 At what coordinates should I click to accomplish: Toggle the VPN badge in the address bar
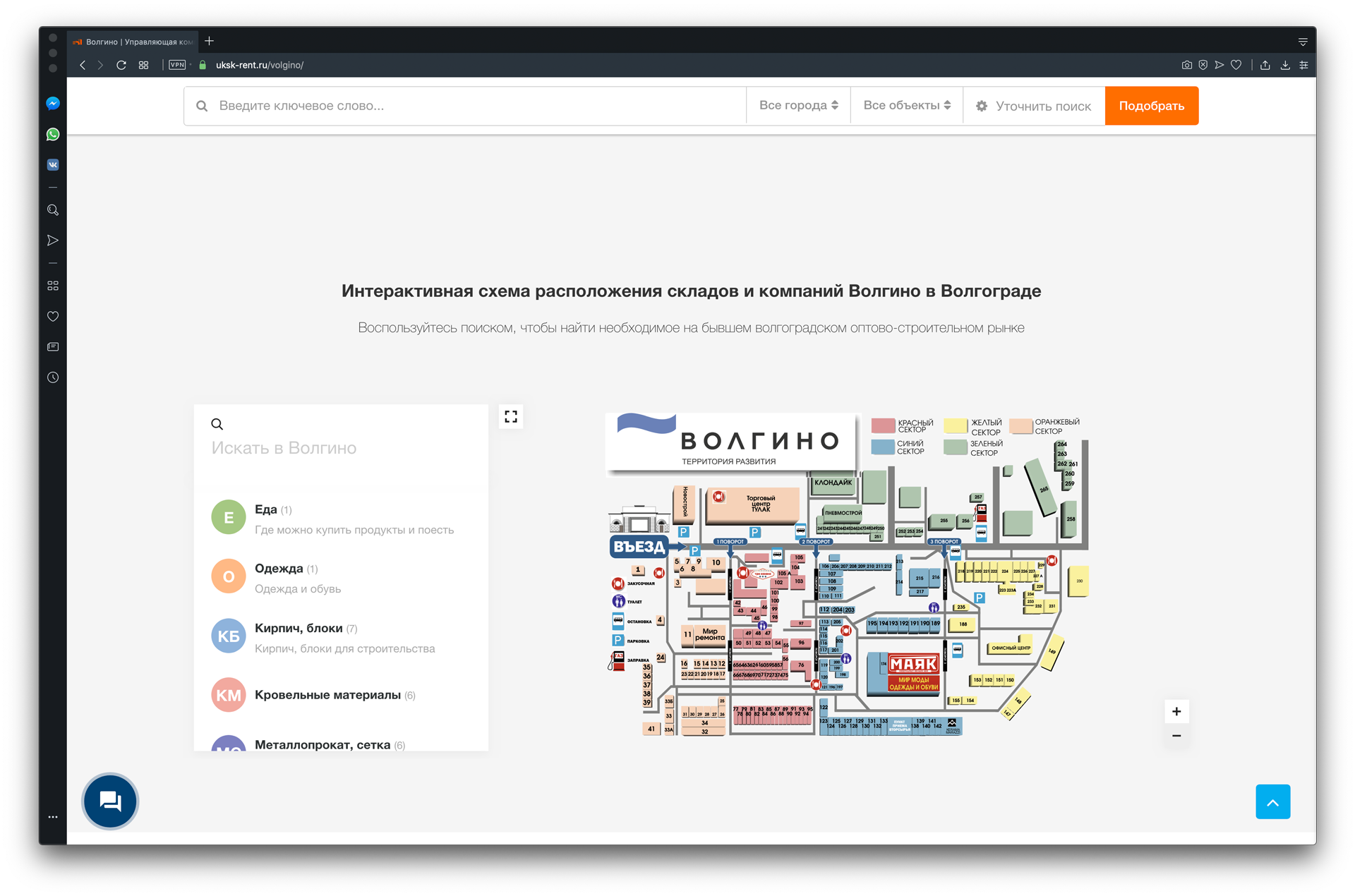coord(176,64)
